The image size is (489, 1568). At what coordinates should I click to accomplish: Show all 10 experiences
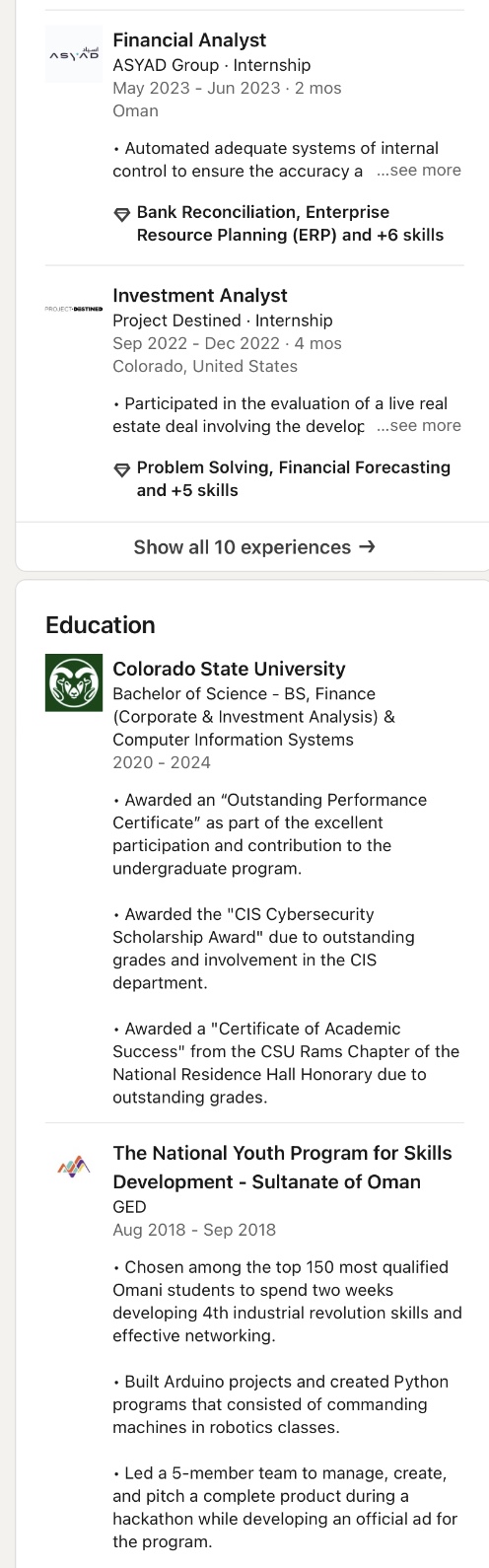tap(254, 547)
